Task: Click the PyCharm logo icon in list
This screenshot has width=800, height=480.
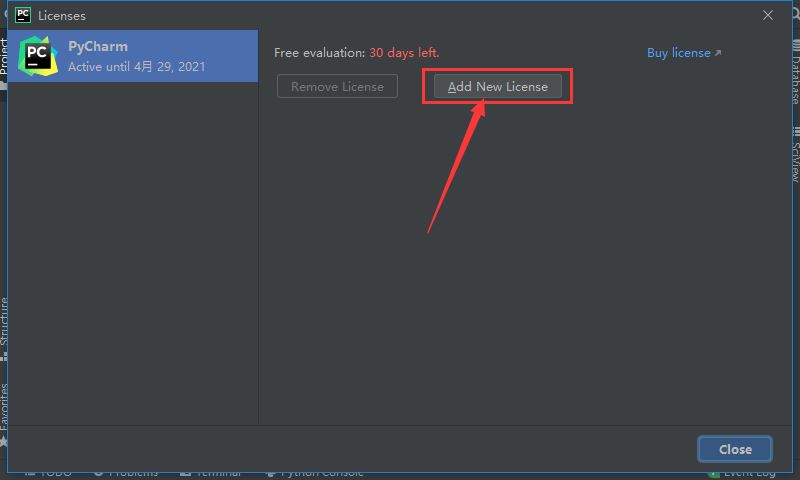Action: coord(38,56)
